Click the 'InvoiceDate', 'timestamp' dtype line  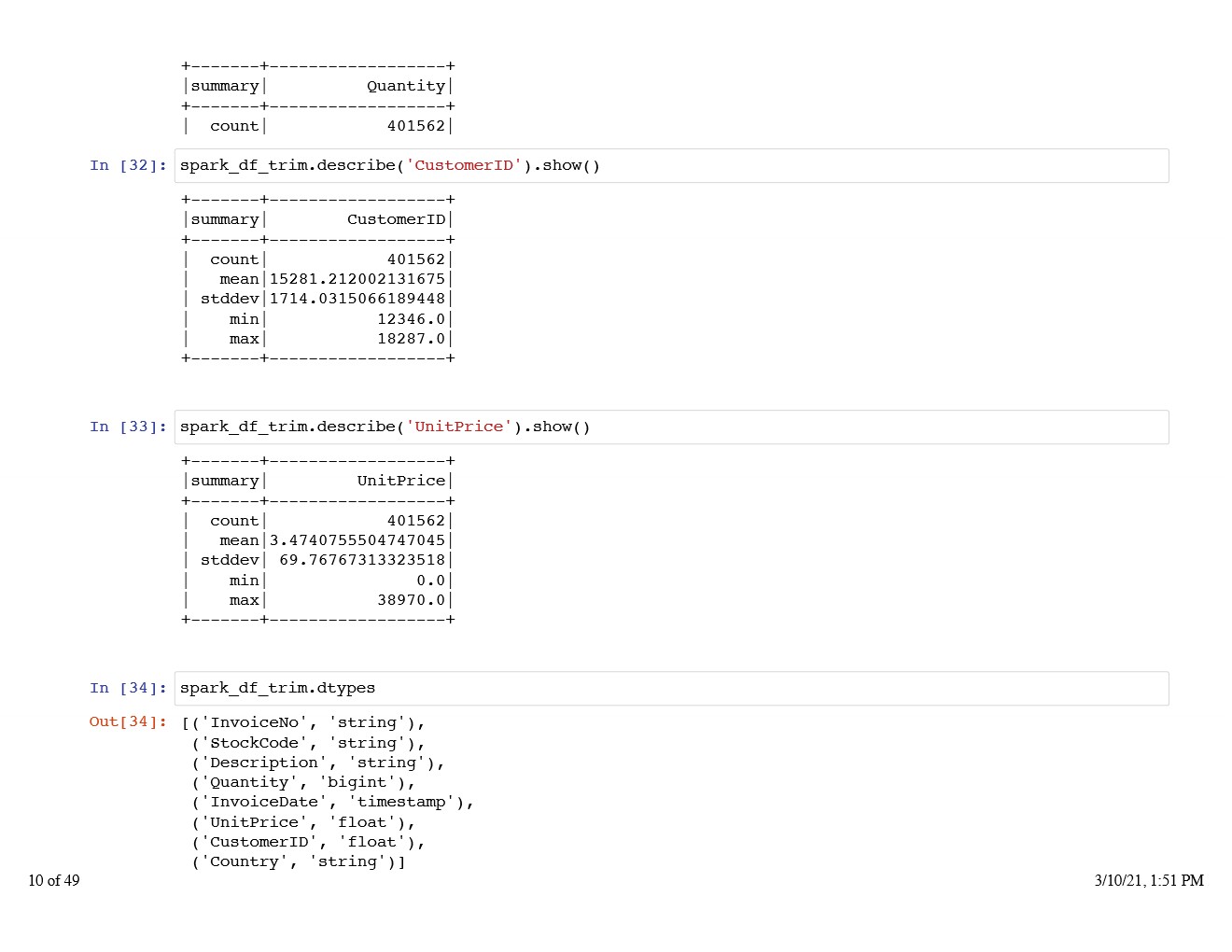(333, 802)
